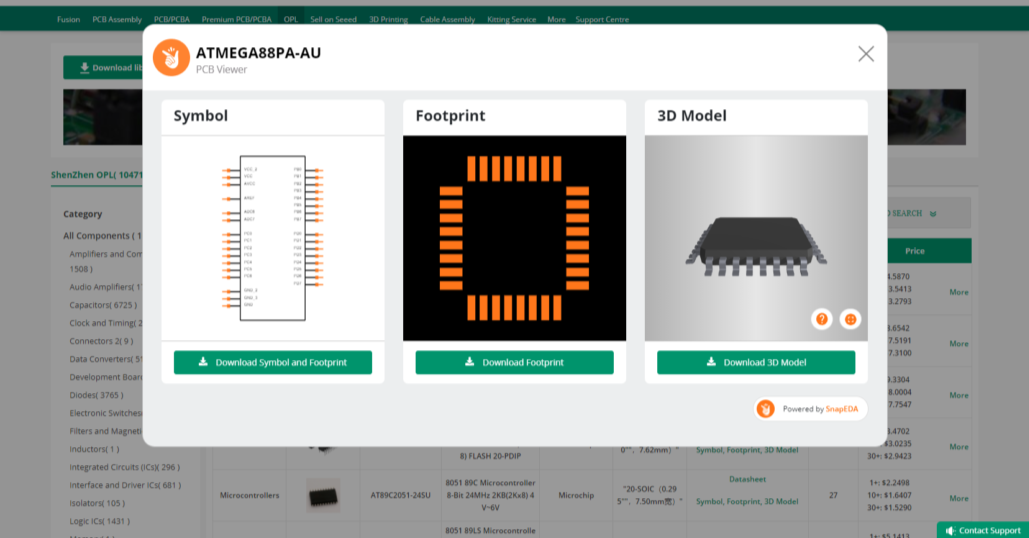Click the Download Footprint button

click(514, 362)
